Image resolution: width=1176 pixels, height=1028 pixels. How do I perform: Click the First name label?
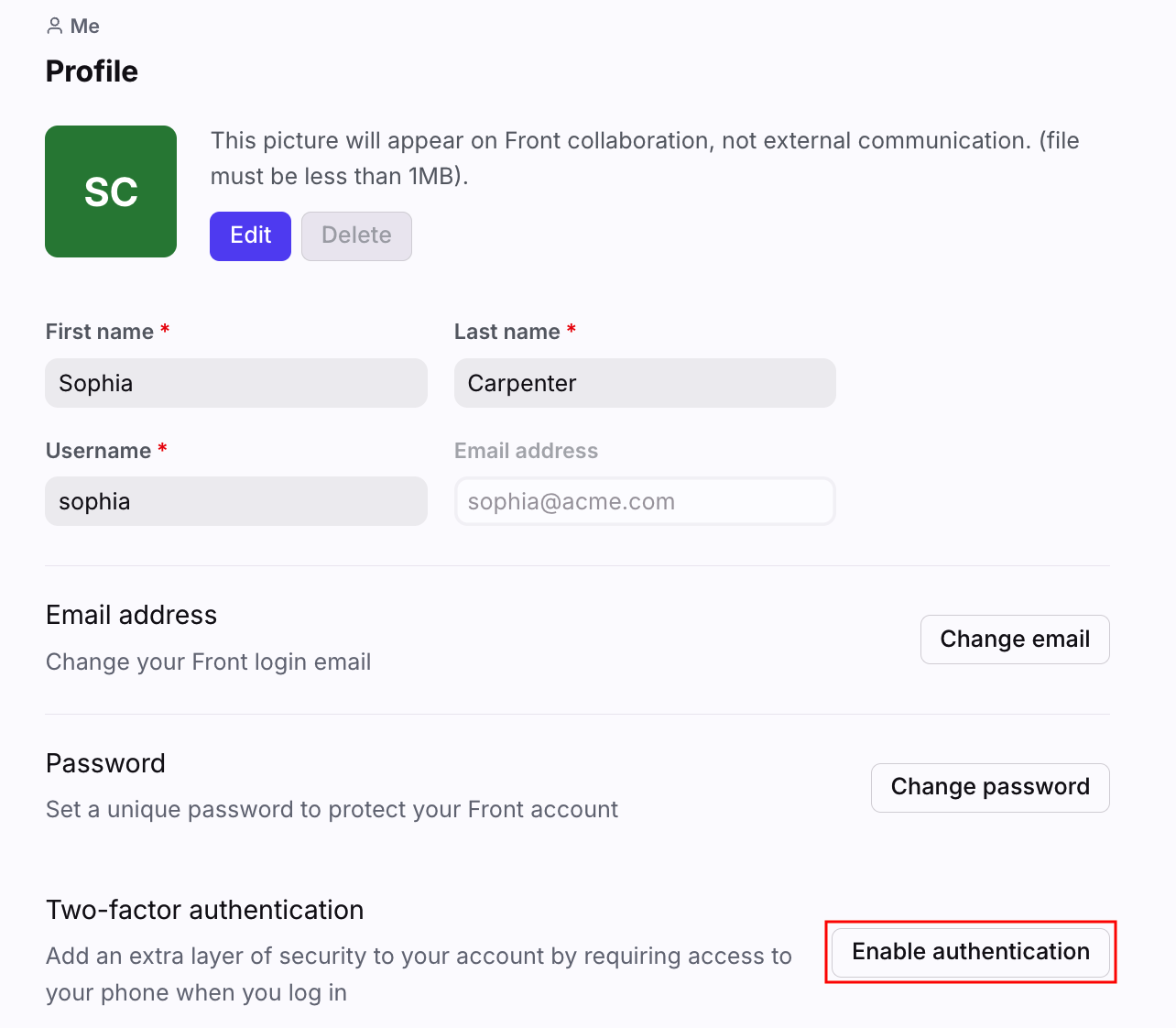[100, 332]
